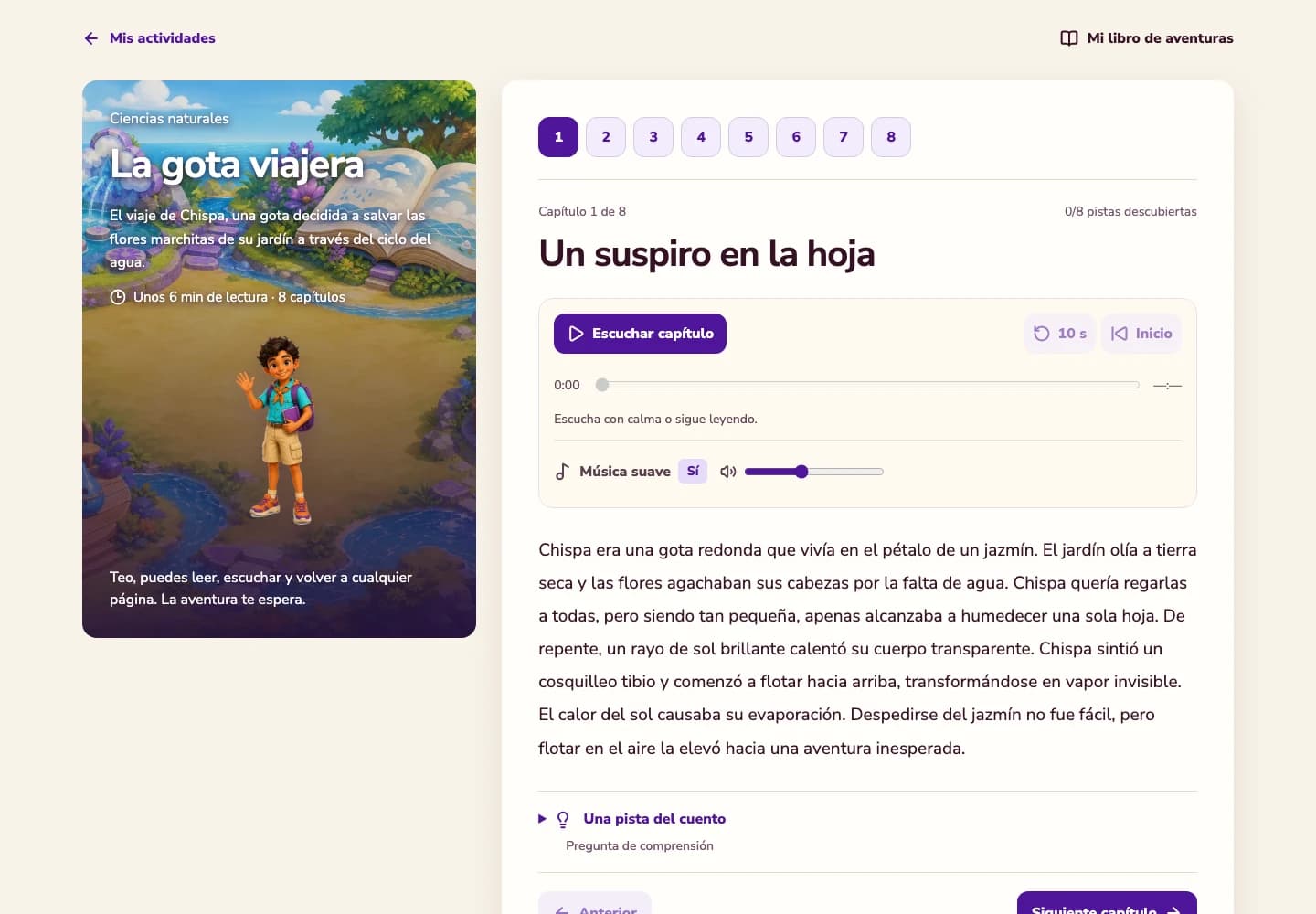The height and width of the screenshot is (914, 1316).
Task: Click the lightbulb hint icon
Action: pos(563,819)
